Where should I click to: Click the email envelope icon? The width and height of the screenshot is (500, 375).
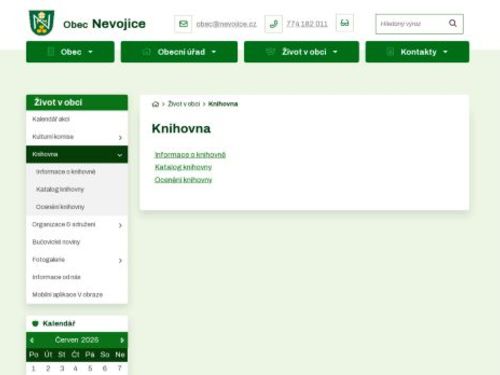pyautogui.click(x=183, y=24)
